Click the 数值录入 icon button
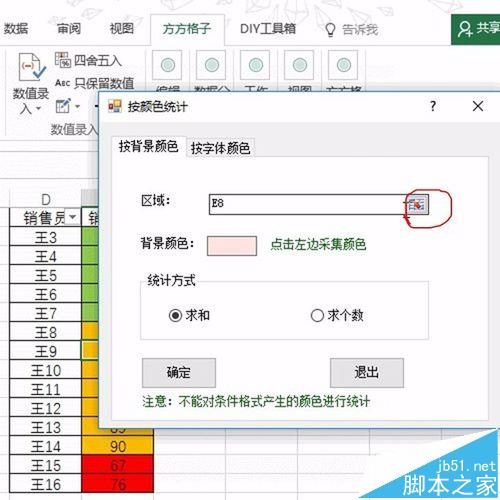Screen dimensions: 500x500 (32, 68)
